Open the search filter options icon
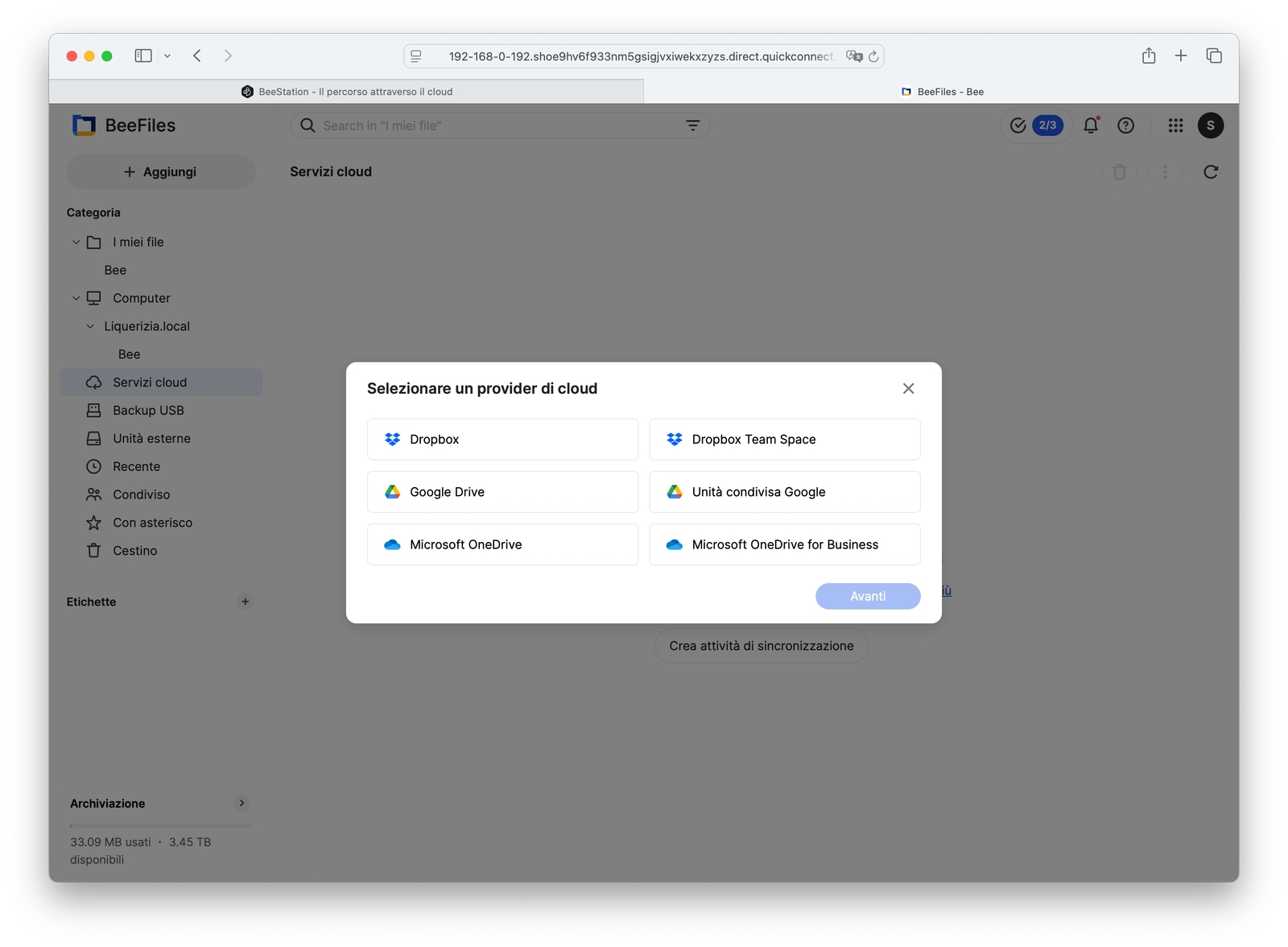The width and height of the screenshot is (1288, 947). pos(692,126)
